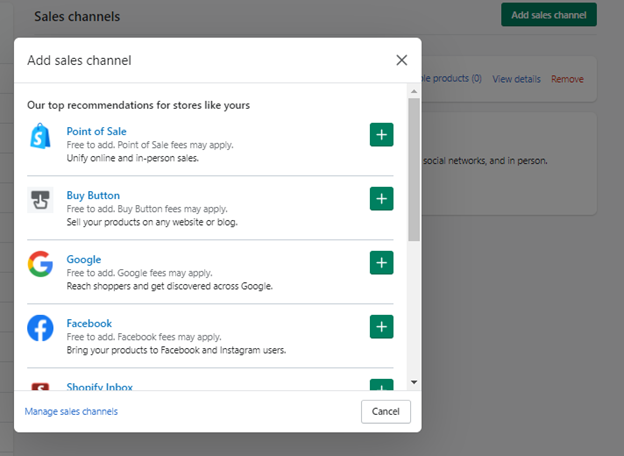Add the Buy Button channel

pyautogui.click(x=381, y=199)
